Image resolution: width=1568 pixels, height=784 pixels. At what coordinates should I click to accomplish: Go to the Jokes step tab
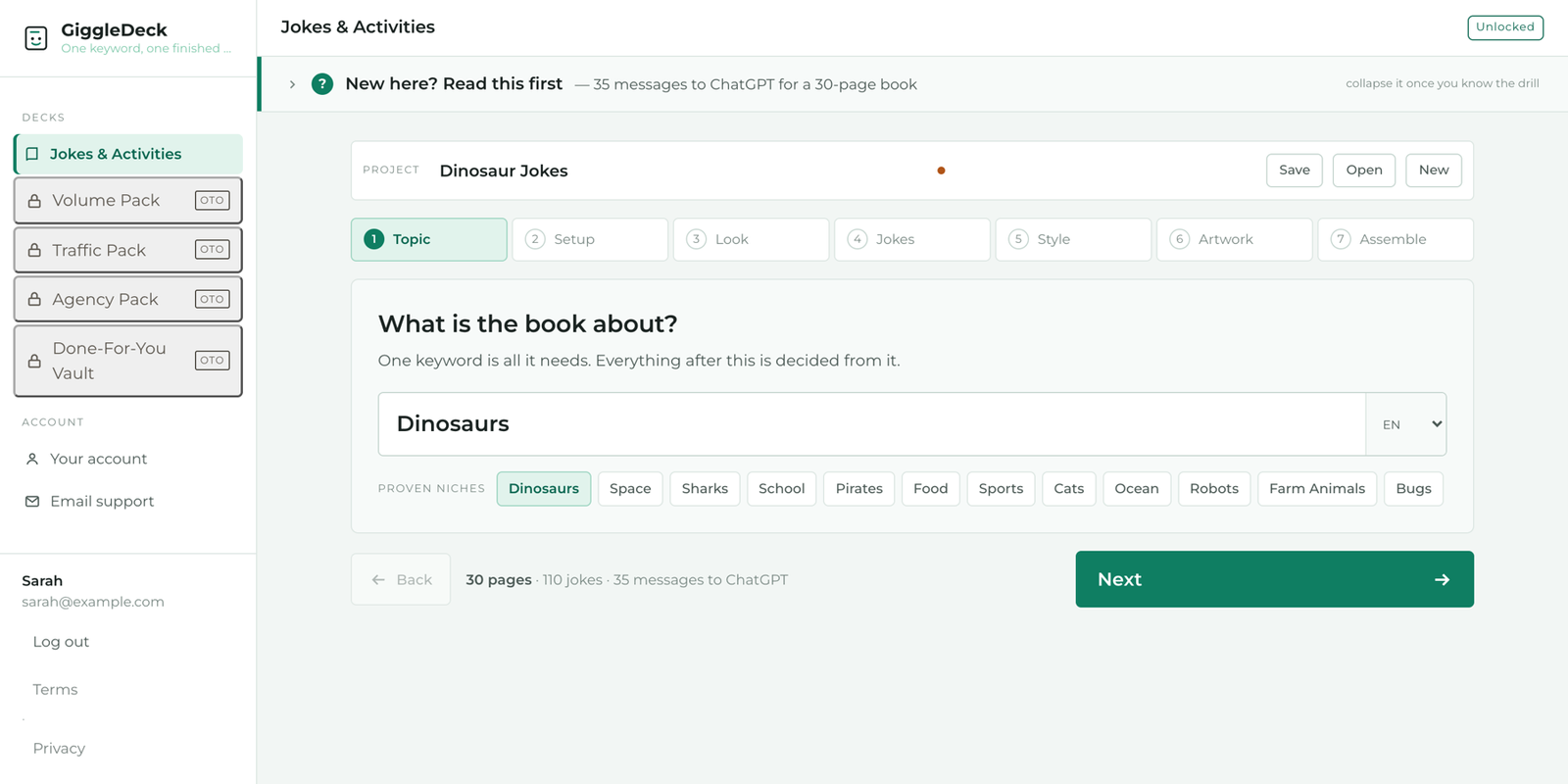click(912, 239)
